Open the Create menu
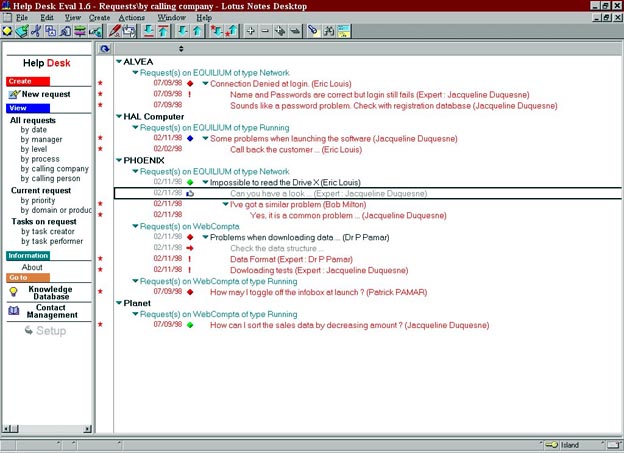Viewport: 624px width, 453px height. coord(99,18)
